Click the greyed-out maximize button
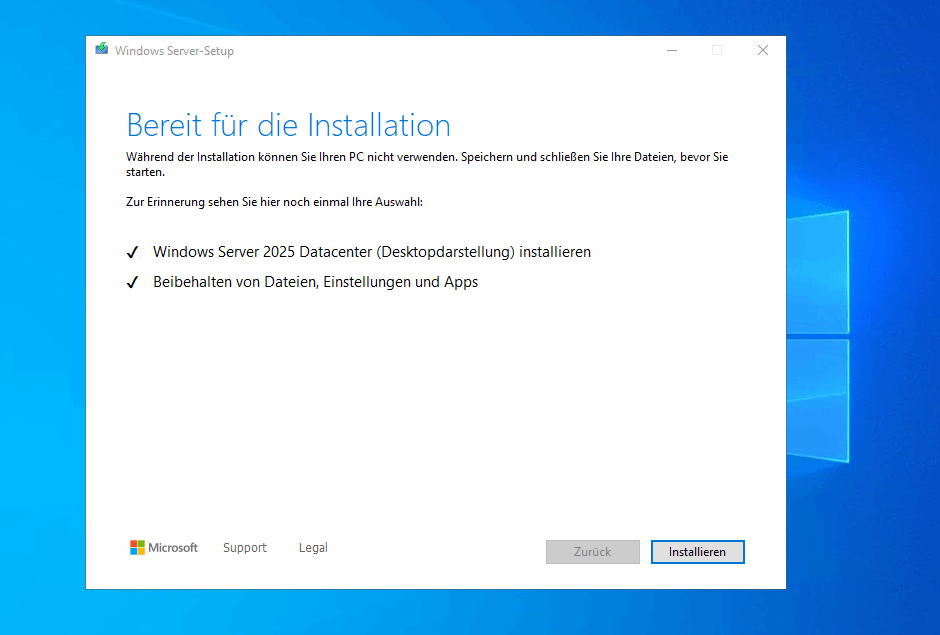Screen dimensions: 940x635 [x=717, y=50]
